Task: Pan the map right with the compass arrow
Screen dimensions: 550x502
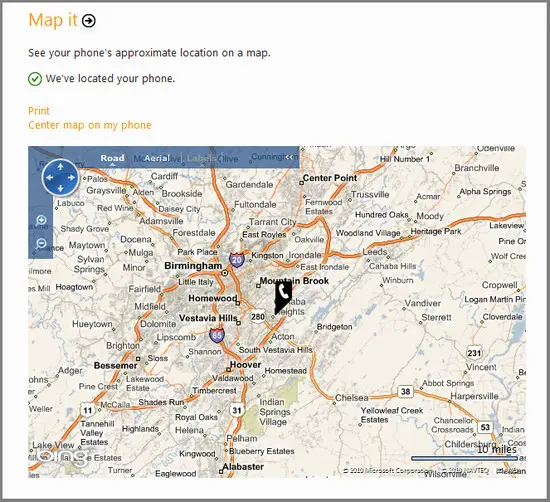Action: (x=72, y=178)
